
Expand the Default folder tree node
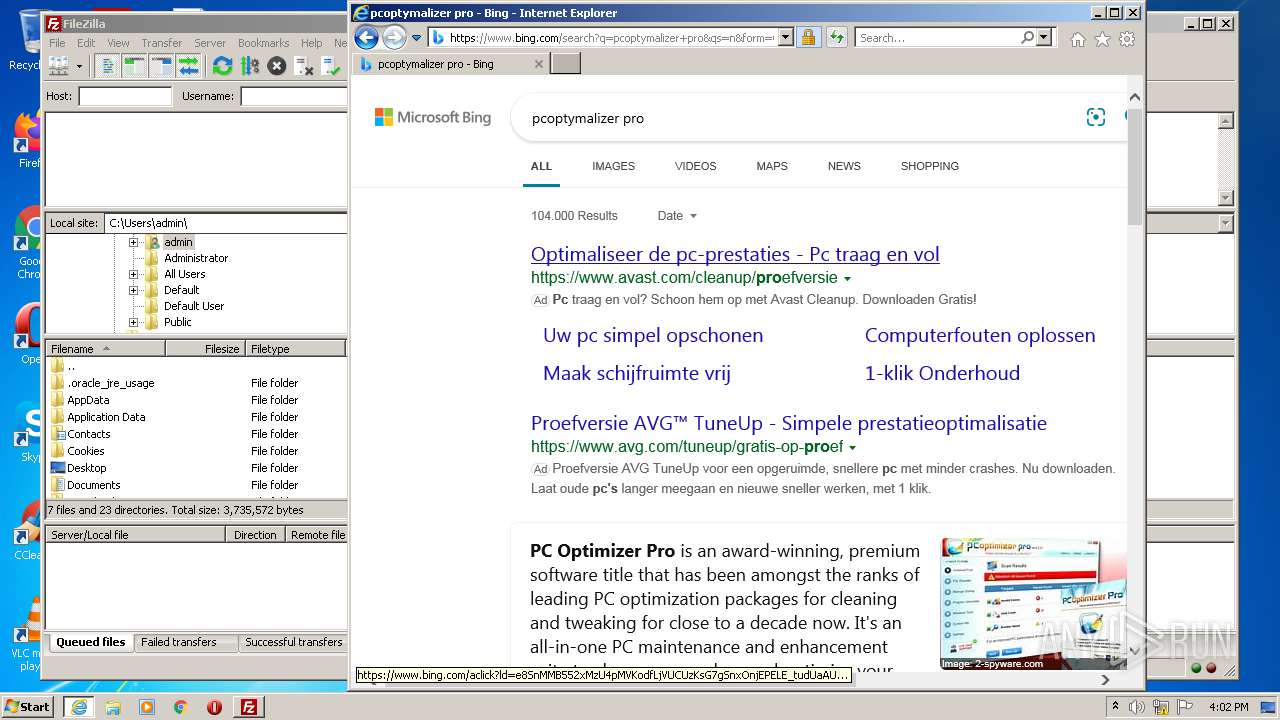(133, 290)
